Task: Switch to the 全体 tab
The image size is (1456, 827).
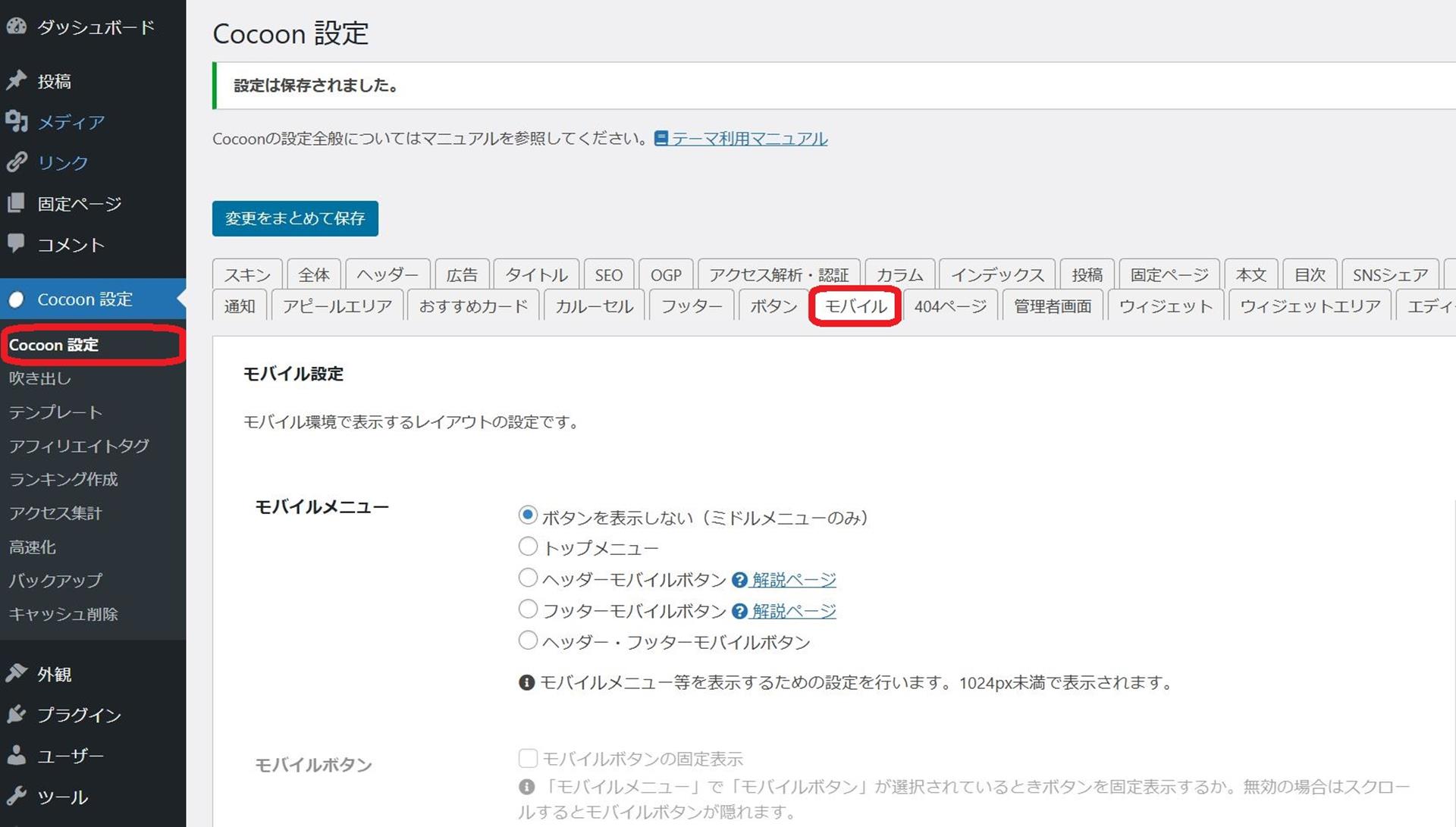Action: 314,274
